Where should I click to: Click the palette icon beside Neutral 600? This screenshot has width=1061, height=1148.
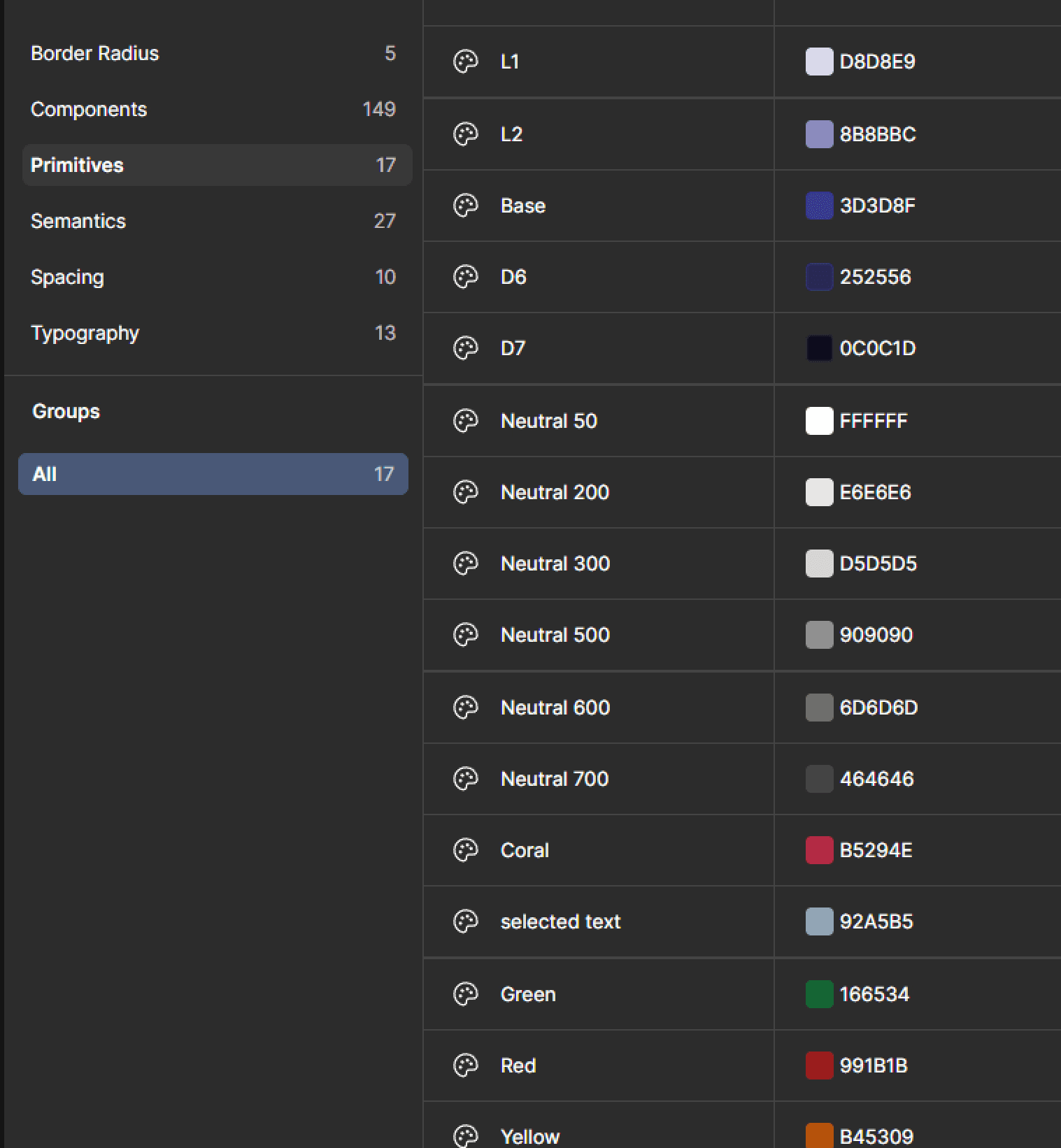pos(466,708)
